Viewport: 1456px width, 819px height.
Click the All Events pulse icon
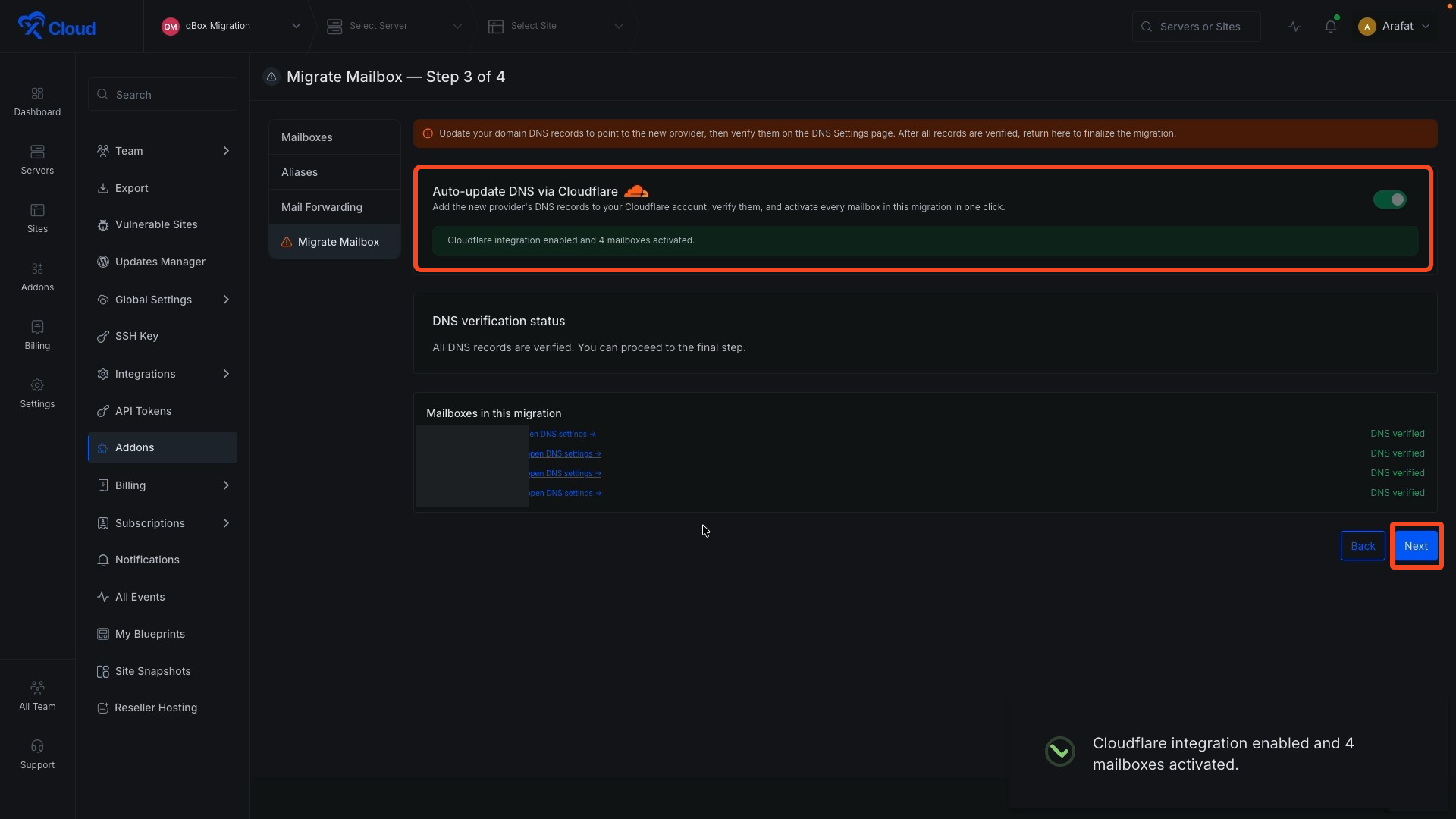coord(103,597)
